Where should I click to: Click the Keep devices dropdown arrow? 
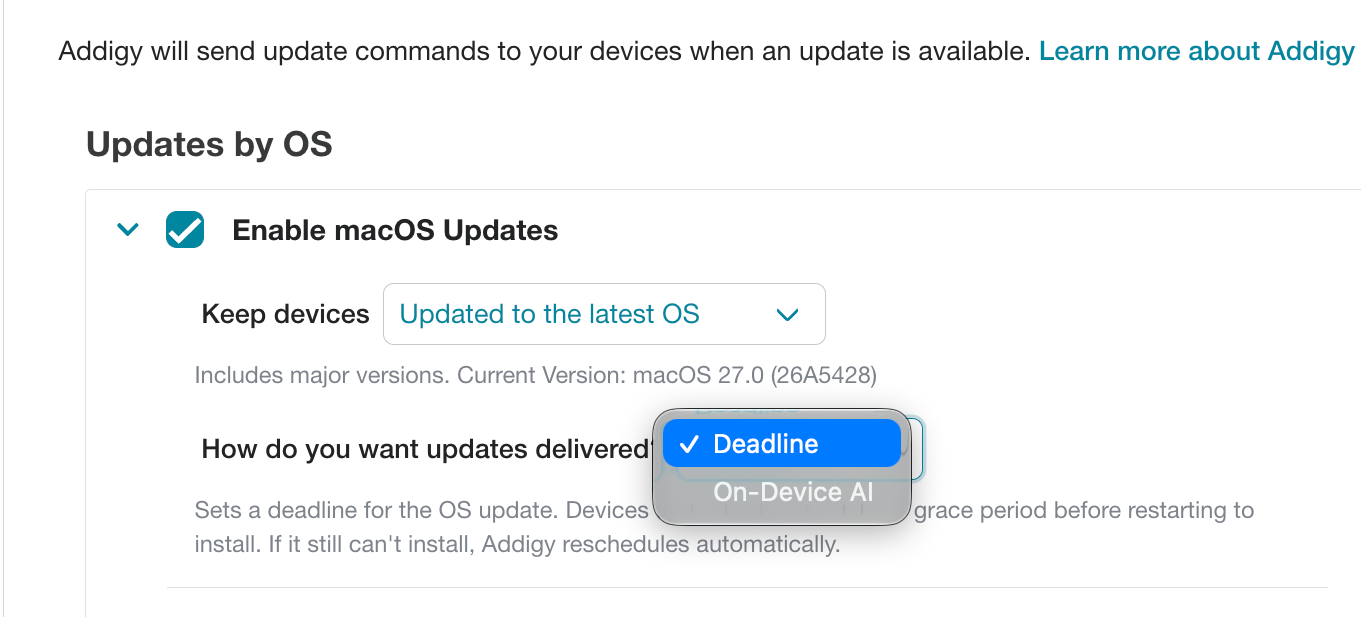click(x=788, y=315)
